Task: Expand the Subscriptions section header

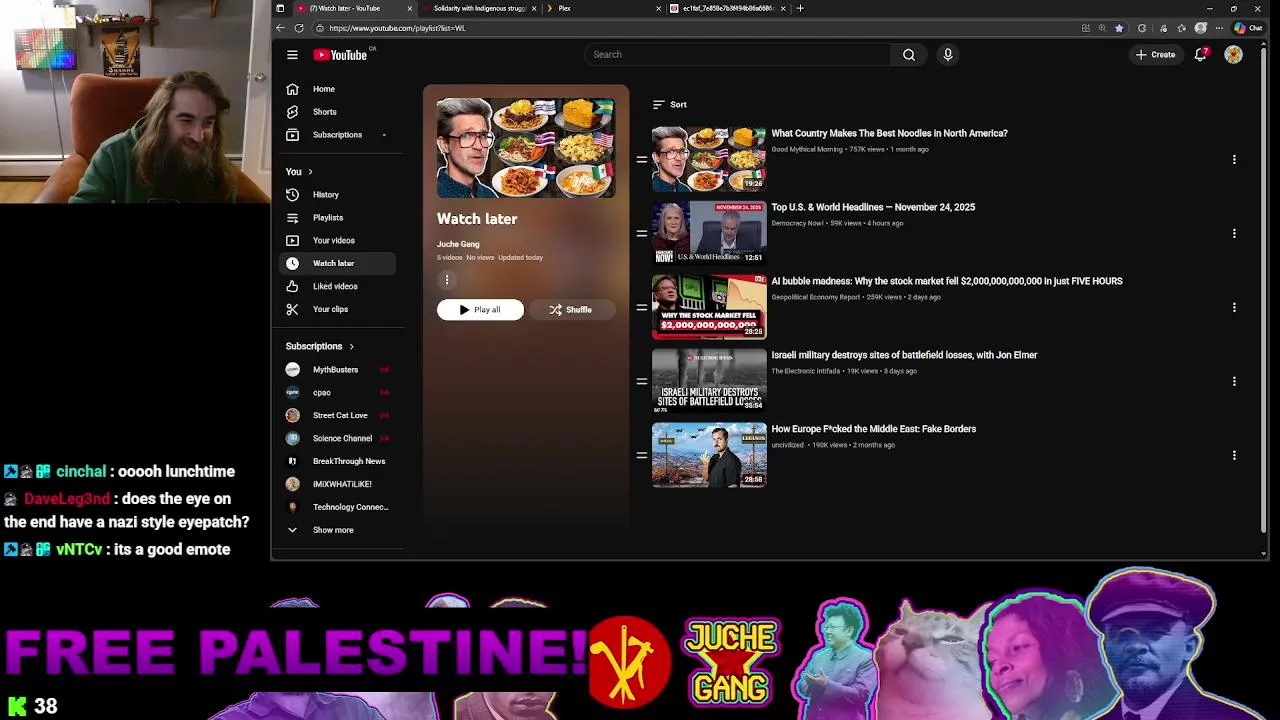Action: [x=320, y=346]
